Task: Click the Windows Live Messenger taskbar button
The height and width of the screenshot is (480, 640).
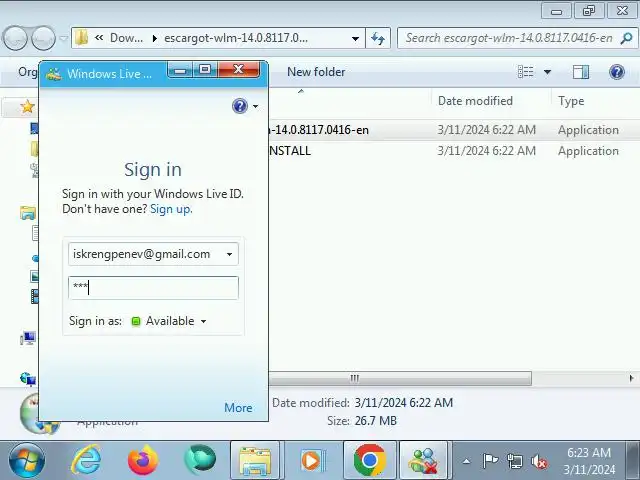Action: 424,460
